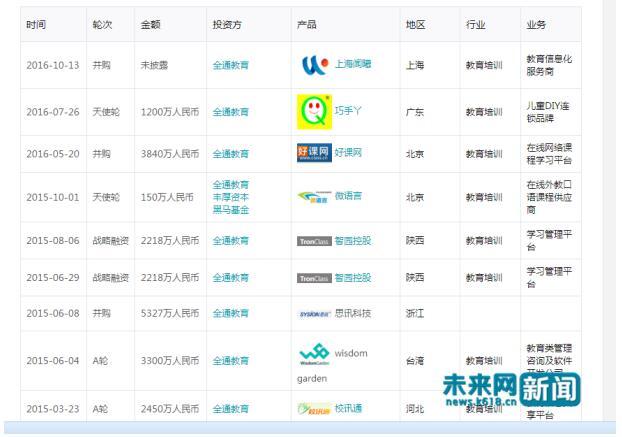Screen dimensions: 622x437
Task: Click the TronClass logo in 2015-08-06 row
Action: point(314,241)
